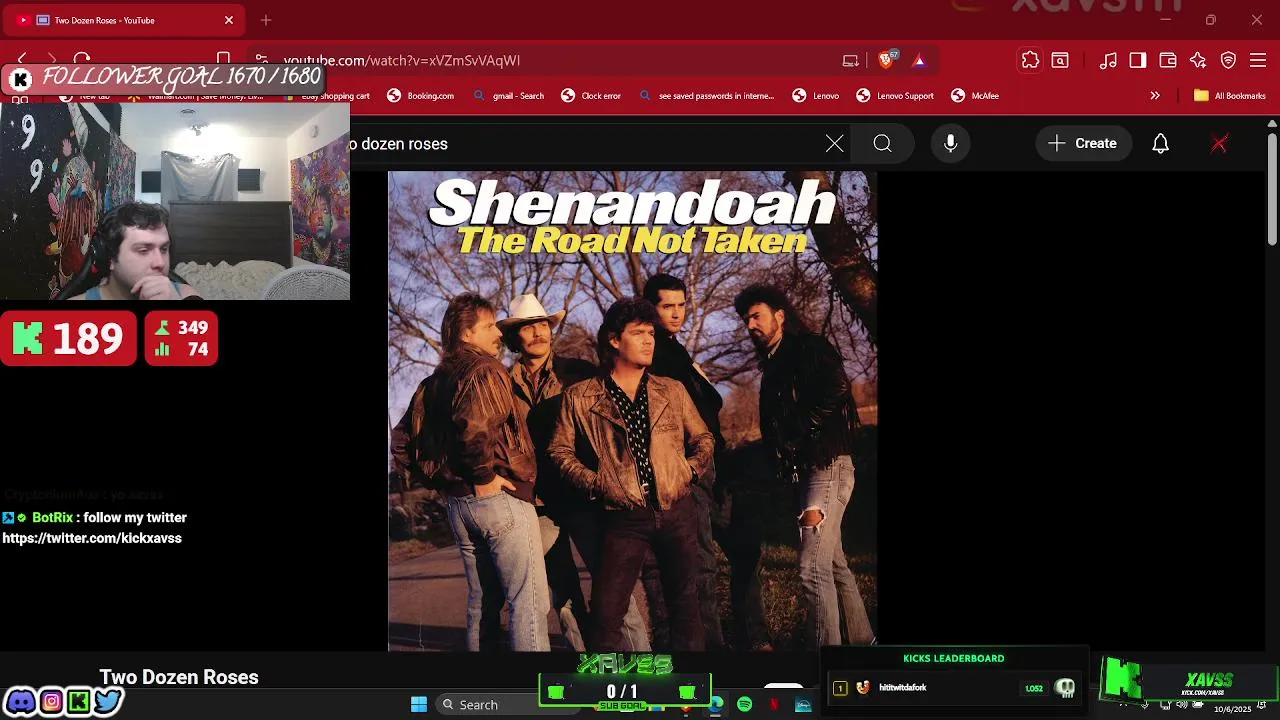Open Brave VPN shield icon
The width and height of the screenshot is (1280, 720).
[1229, 61]
